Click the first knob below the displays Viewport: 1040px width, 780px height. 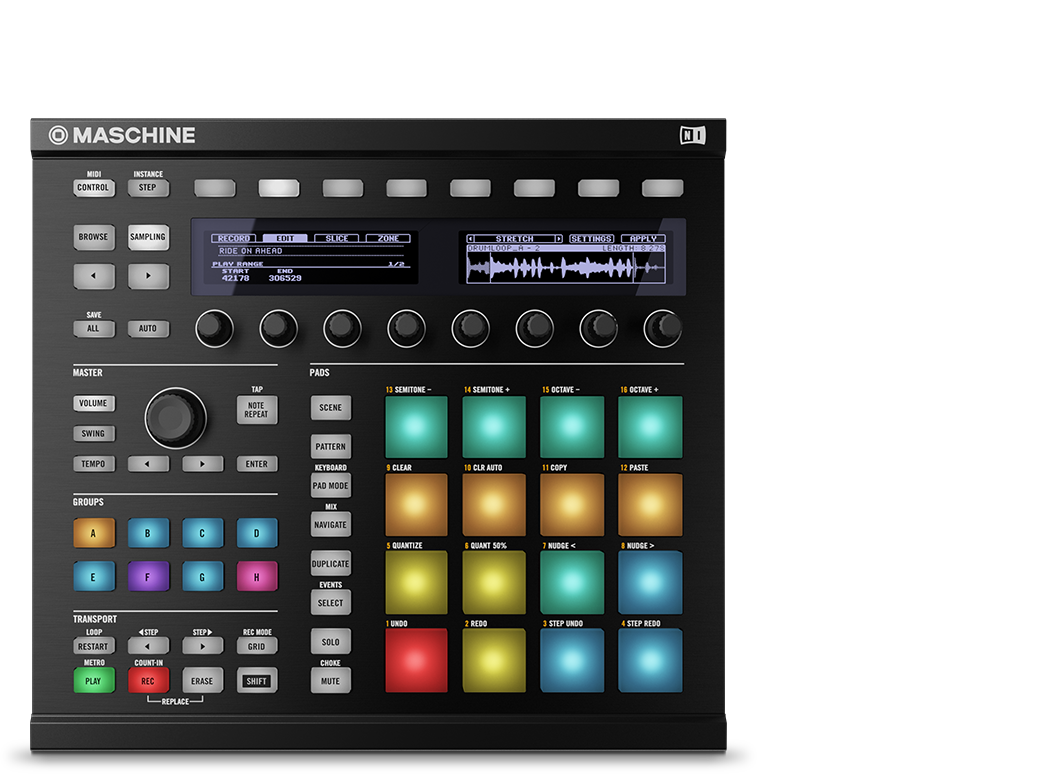pyautogui.click(x=214, y=328)
